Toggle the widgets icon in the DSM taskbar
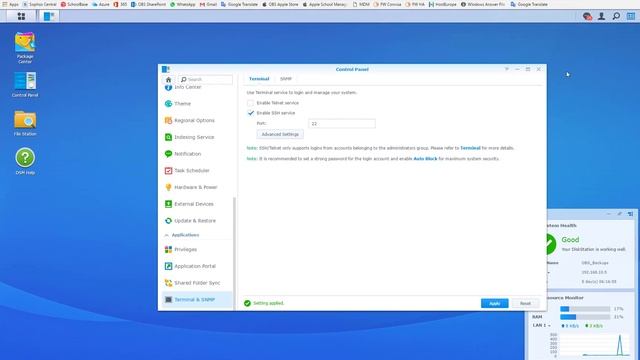Screen dimensions: 640x360 tap(631, 16)
